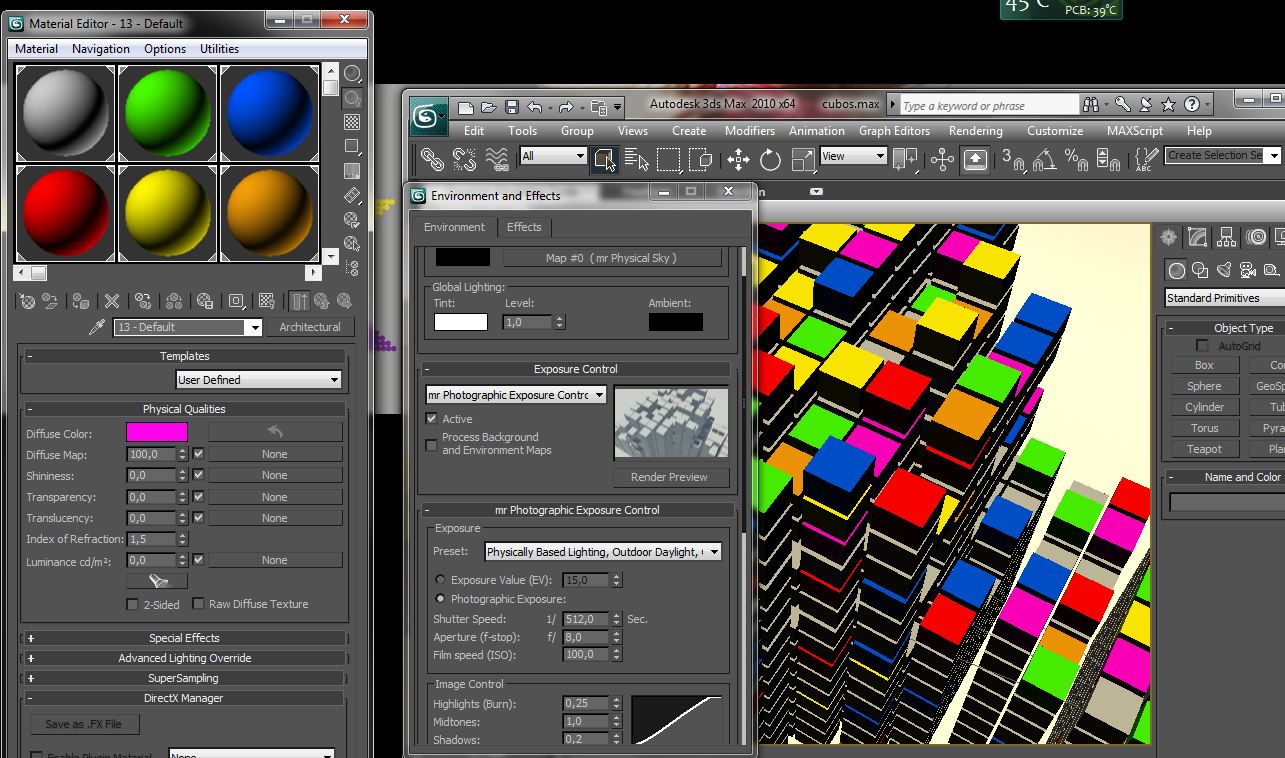Screen dimensions: 1285x758
Task: Toggle Percent Snap icon
Action: [1076, 158]
